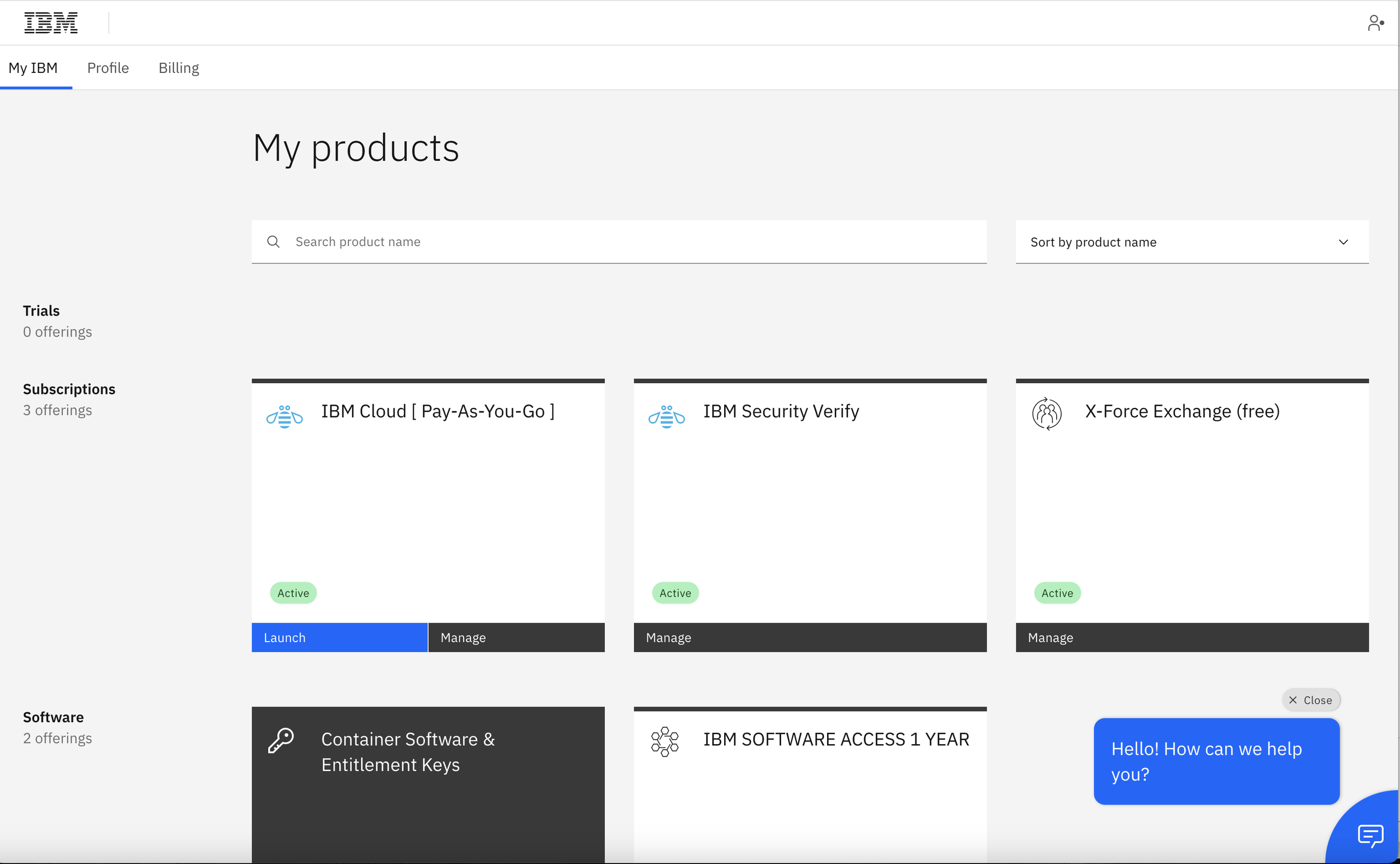Focus the Search product name field

pos(628,241)
